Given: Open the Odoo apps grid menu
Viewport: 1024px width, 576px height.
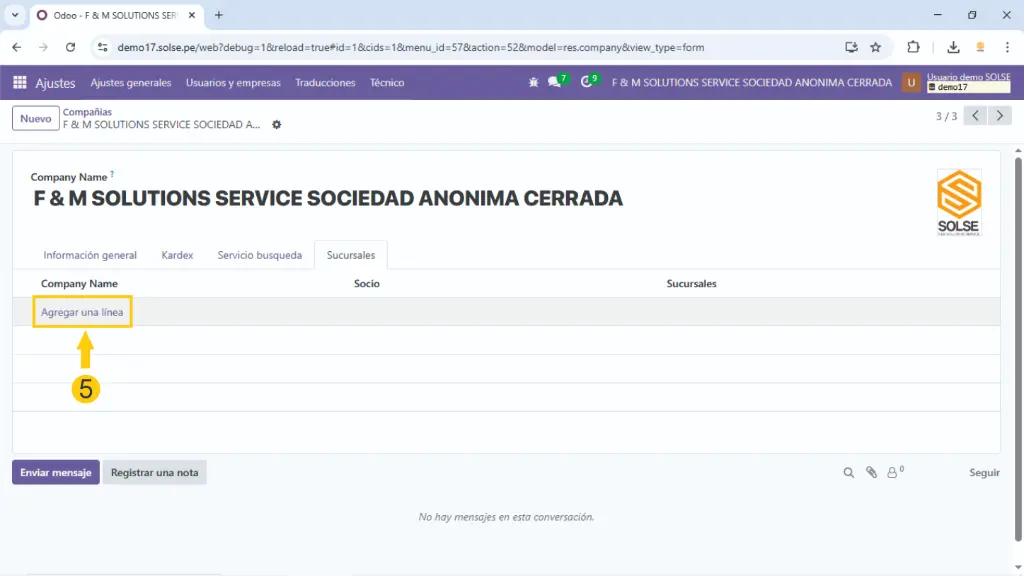Looking at the screenshot, I should point(20,83).
